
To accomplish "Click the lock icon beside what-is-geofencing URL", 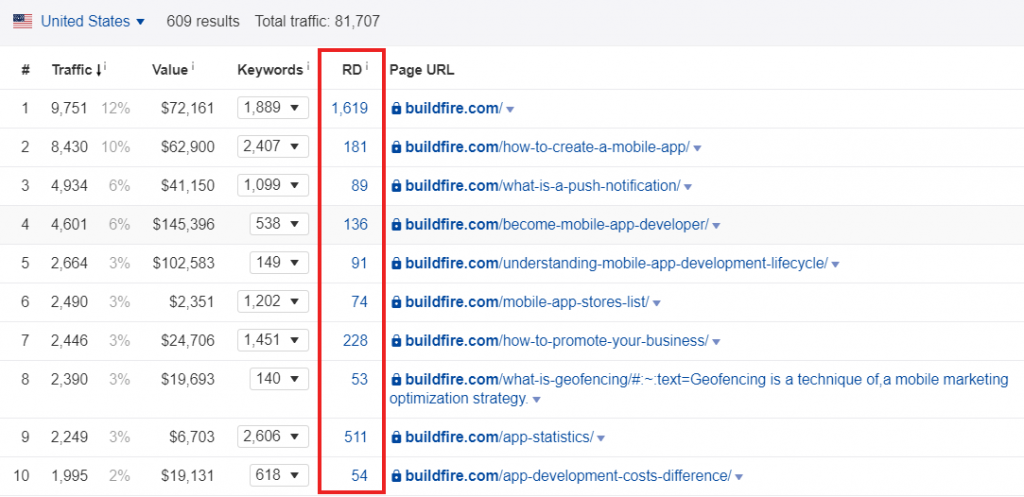I will coord(396,380).
